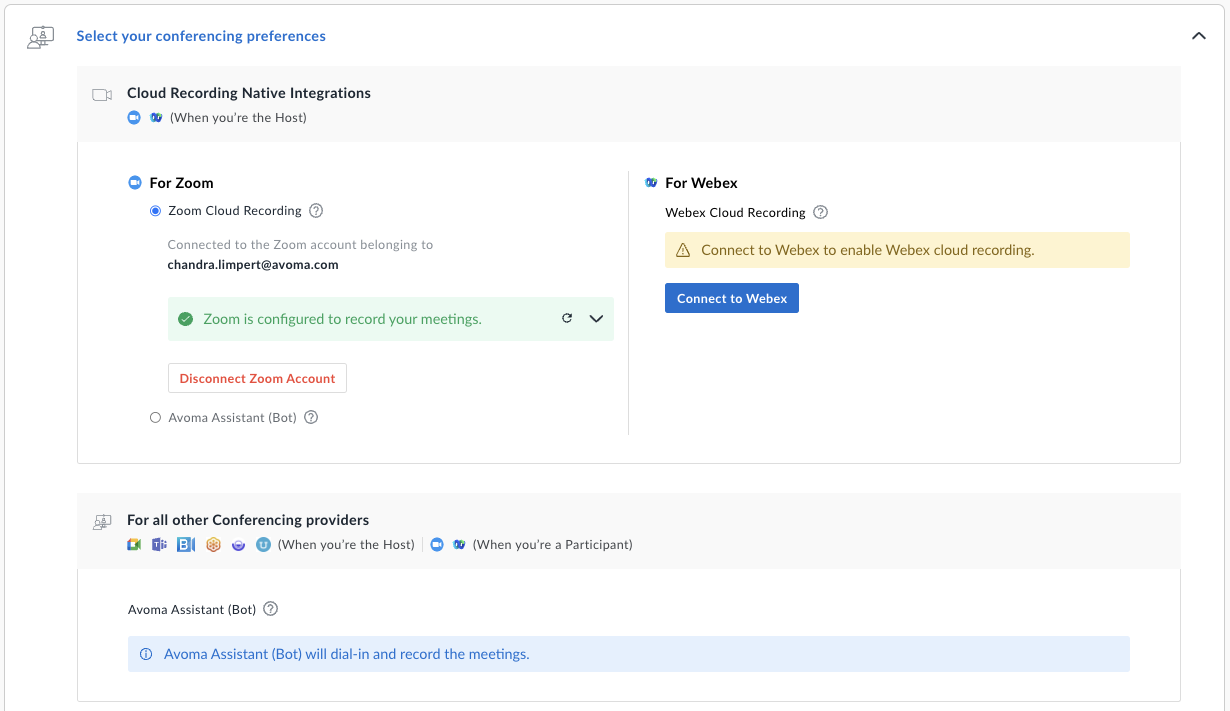
Task: Click the info icon in blue banner
Action: 146,655
